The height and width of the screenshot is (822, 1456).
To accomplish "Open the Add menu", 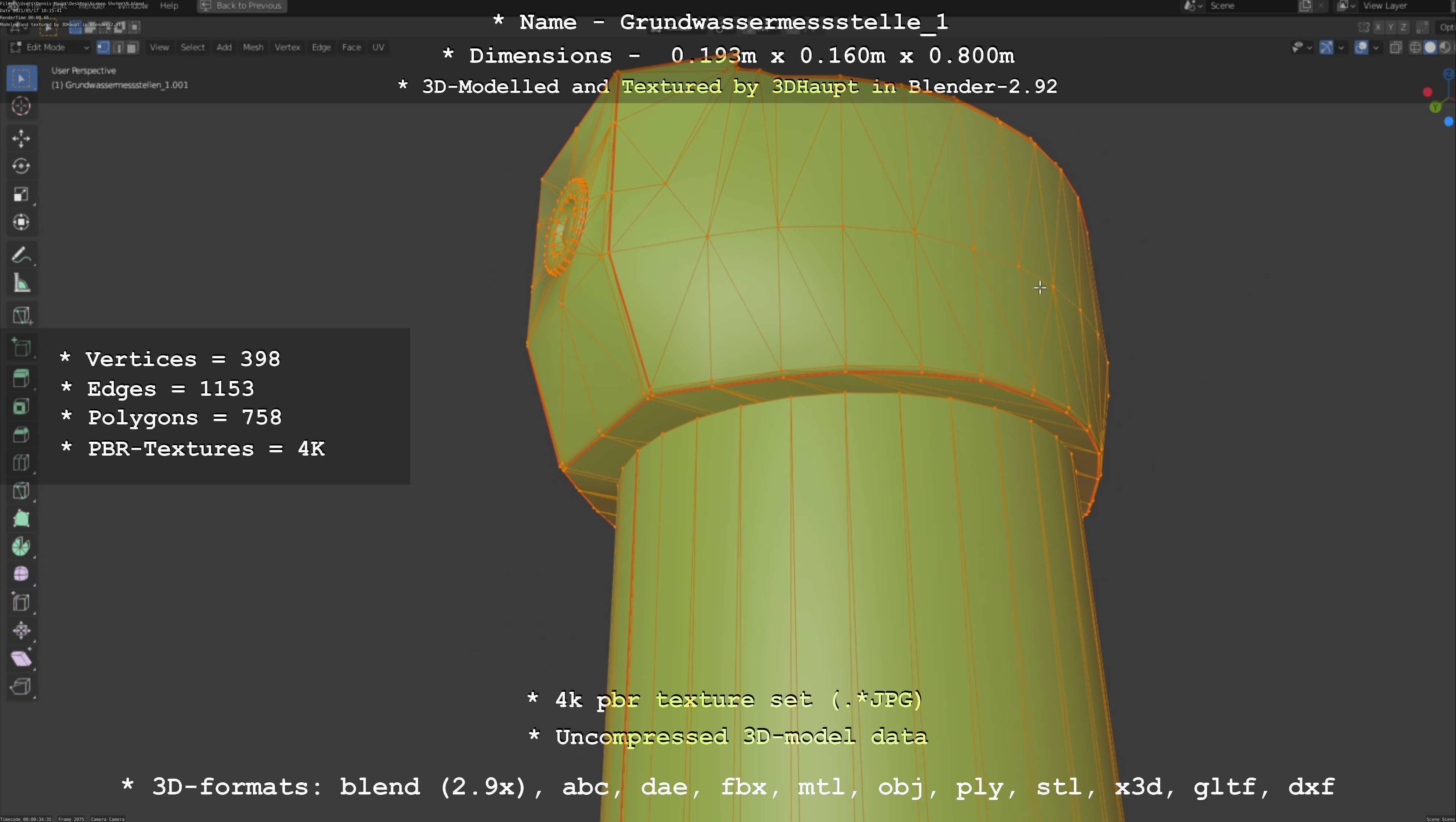I will click(x=224, y=47).
